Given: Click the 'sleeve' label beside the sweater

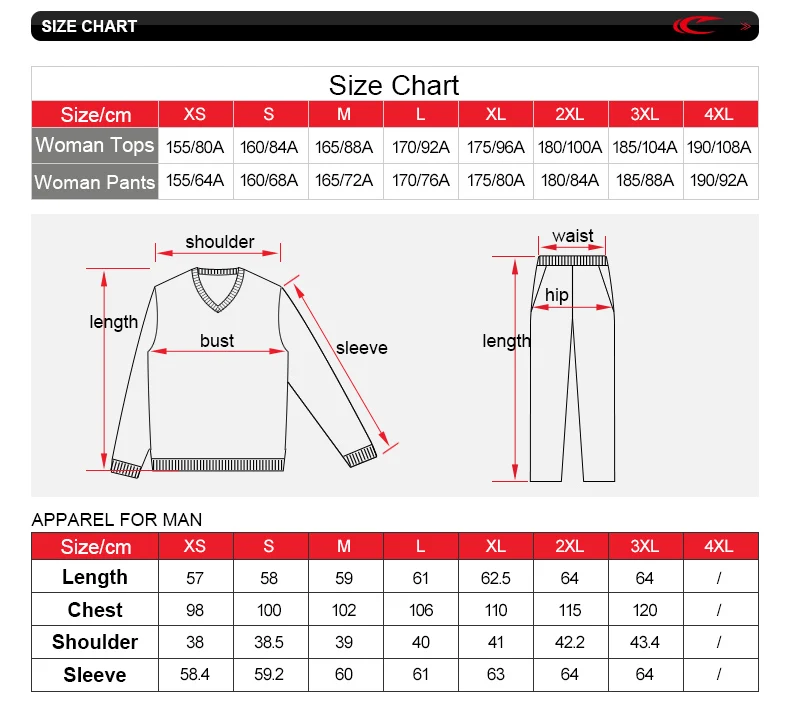Looking at the screenshot, I should coord(362,348).
